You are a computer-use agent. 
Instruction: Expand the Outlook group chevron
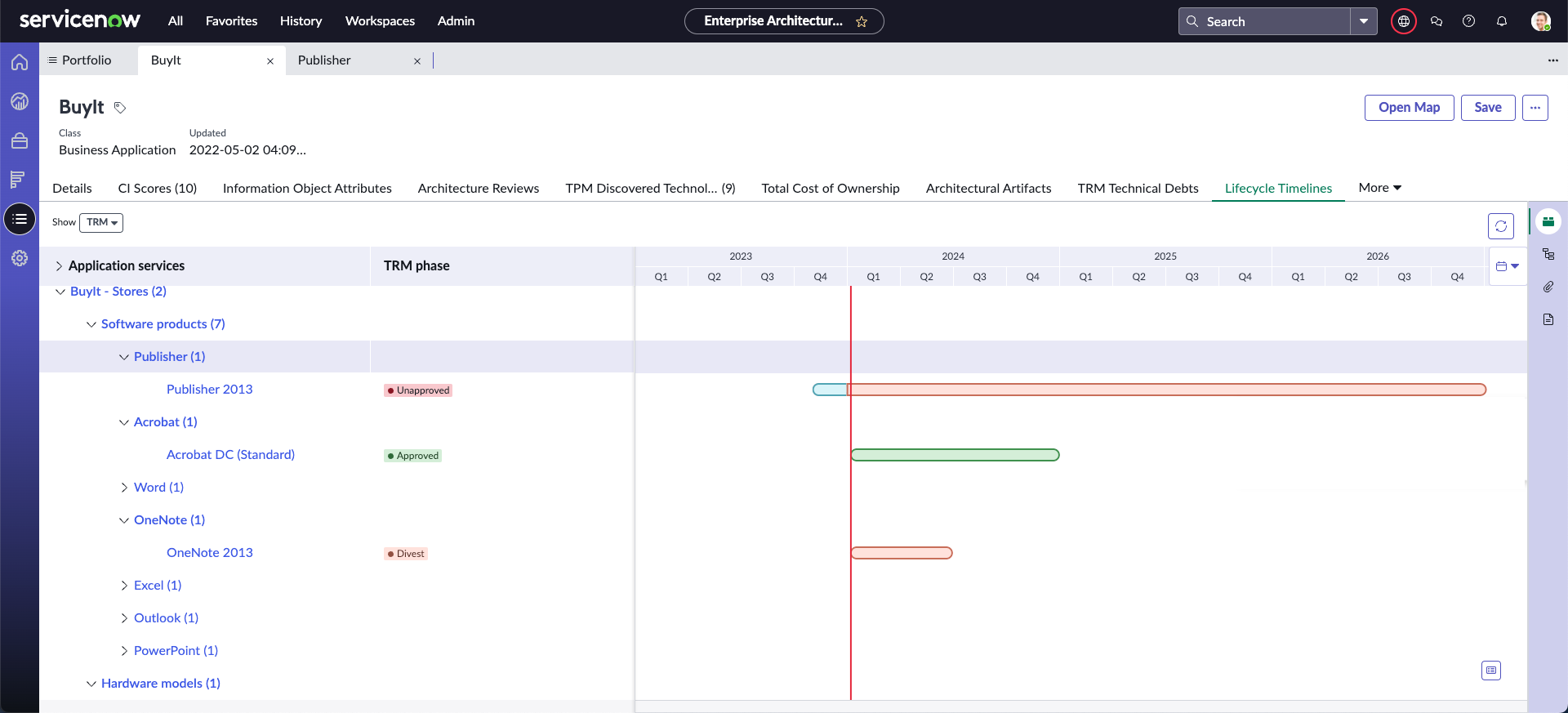(x=124, y=618)
